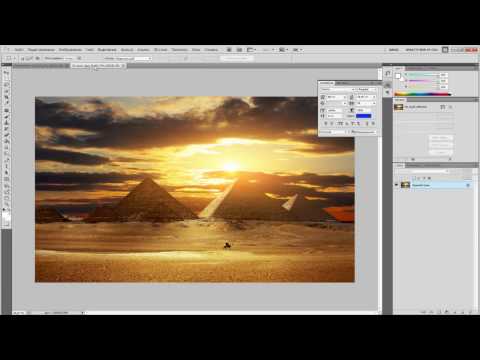Click the lock icon on the background layer

pos(468,185)
